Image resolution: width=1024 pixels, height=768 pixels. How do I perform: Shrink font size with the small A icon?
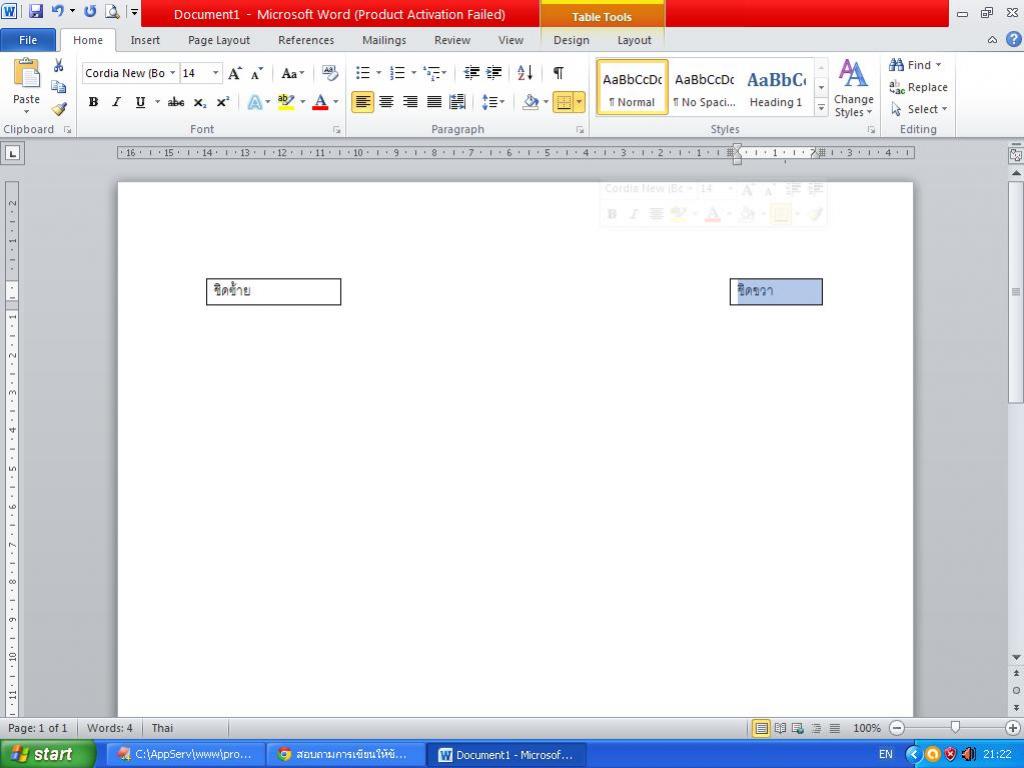pos(257,73)
